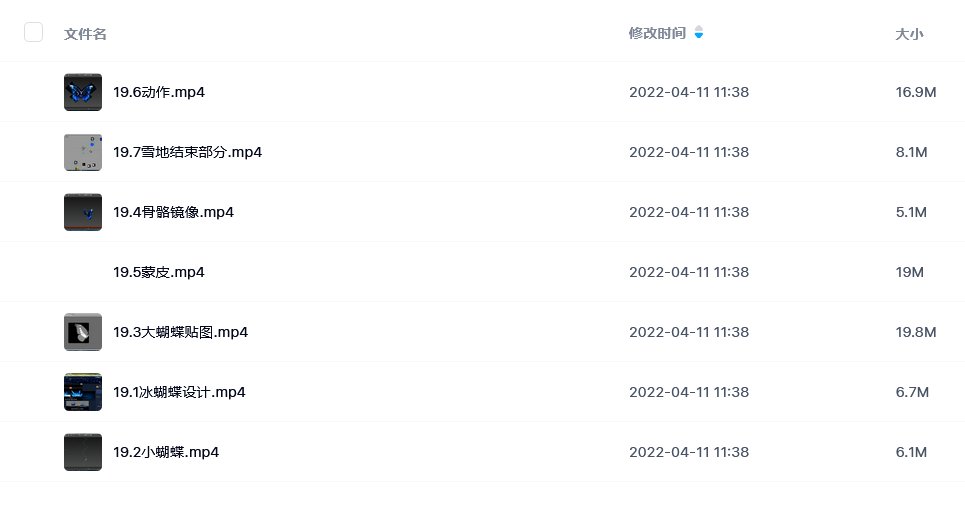The width and height of the screenshot is (965, 509).
Task: Open the file 19.7雪地结束部分.mp4
Action: coord(188,152)
